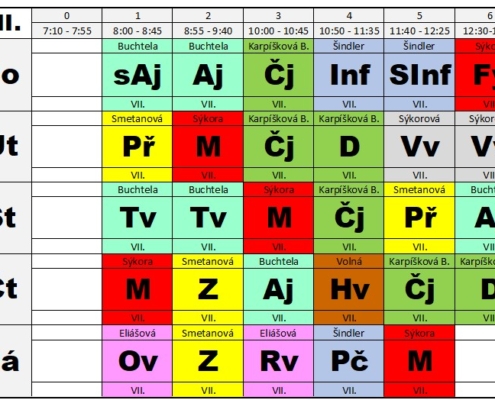Click the sAj lesson cell
The image size is (495, 400).
(137, 75)
